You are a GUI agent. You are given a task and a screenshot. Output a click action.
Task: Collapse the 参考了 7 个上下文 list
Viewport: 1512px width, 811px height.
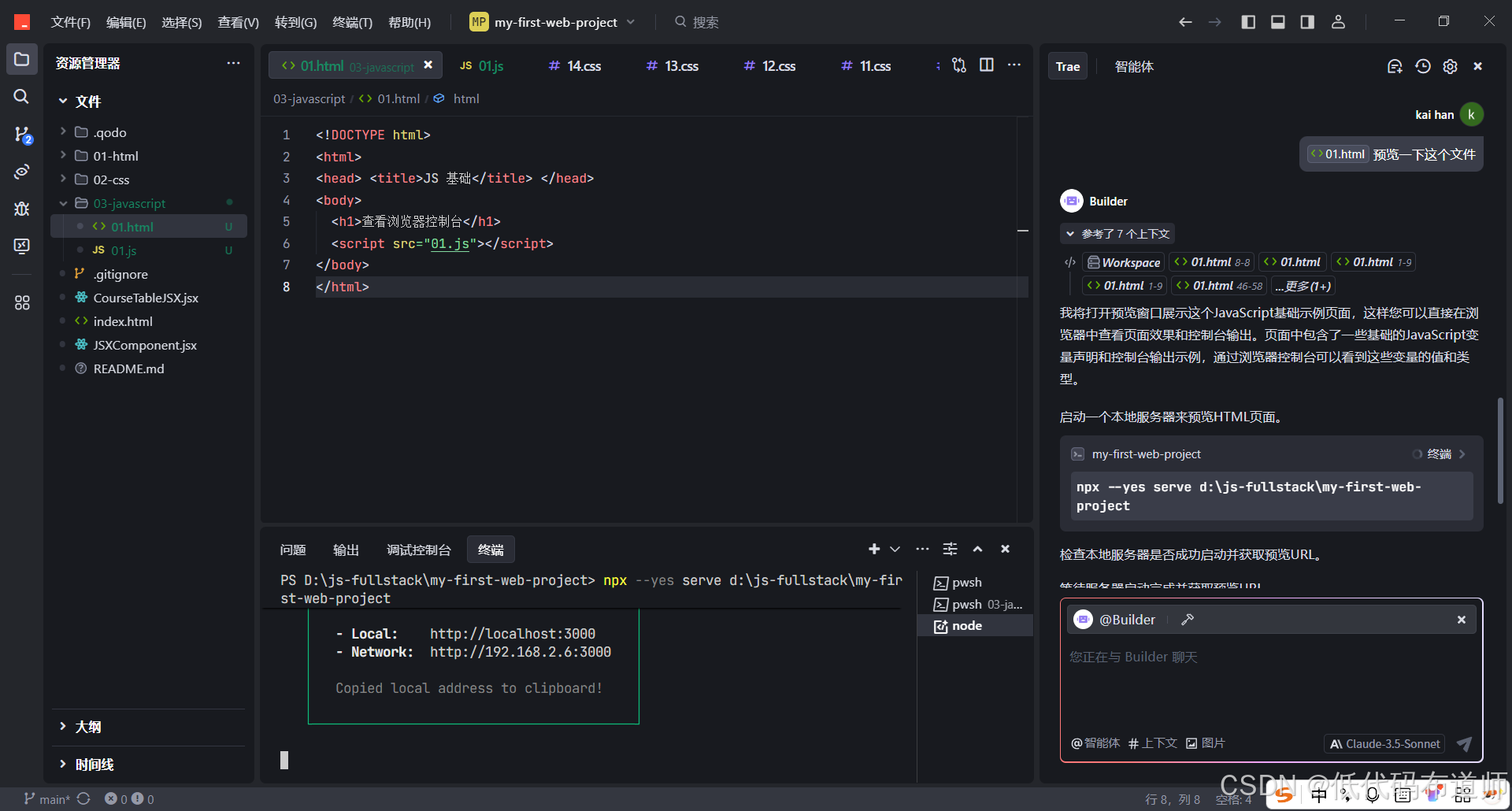1117,234
